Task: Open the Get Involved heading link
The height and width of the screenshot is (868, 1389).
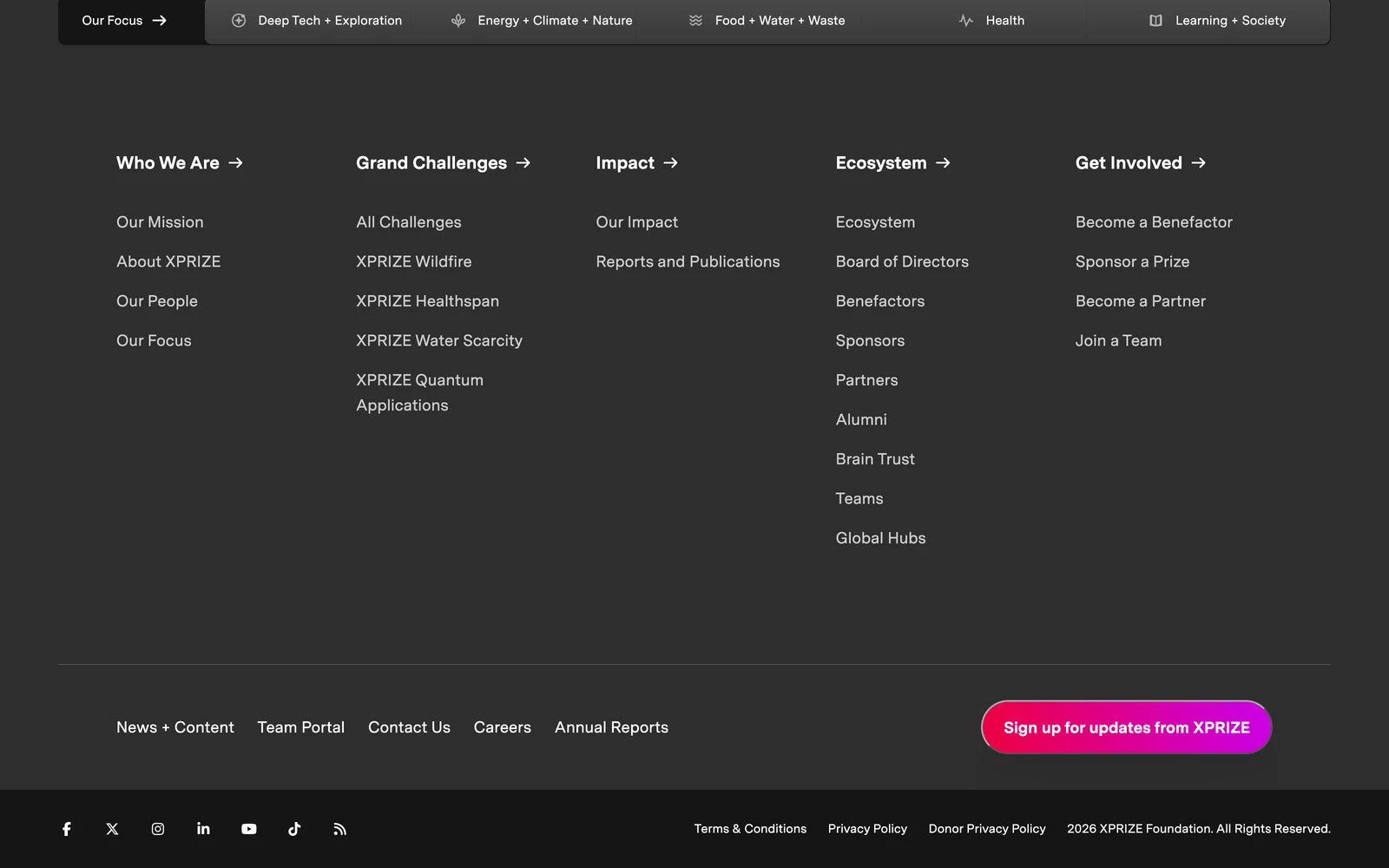Action: coord(1129,162)
